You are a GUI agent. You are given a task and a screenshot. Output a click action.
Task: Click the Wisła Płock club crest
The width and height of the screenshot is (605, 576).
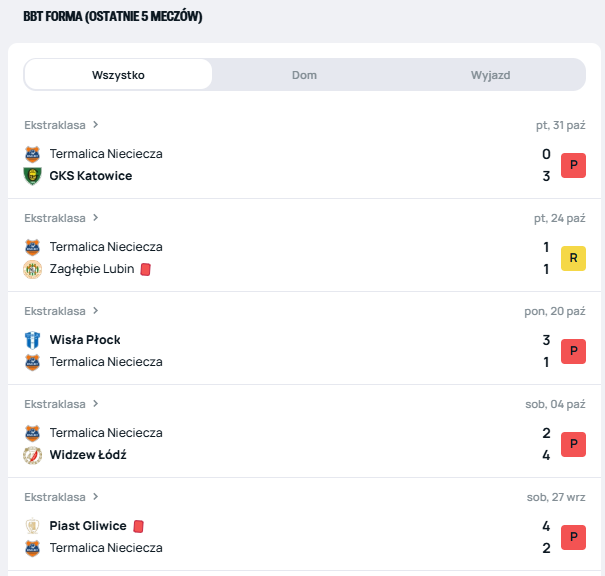coord(32,340)
